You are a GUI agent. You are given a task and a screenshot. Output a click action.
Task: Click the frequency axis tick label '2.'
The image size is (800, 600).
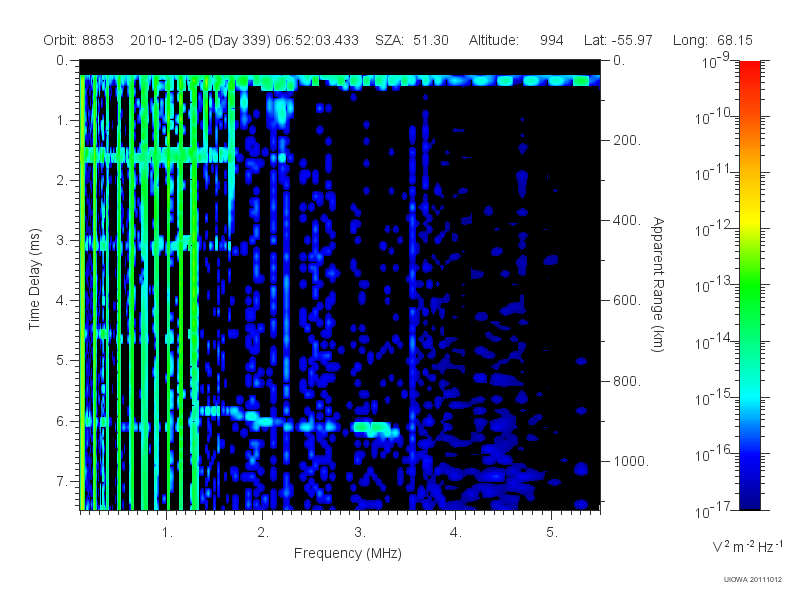click(x=263, y=533)
